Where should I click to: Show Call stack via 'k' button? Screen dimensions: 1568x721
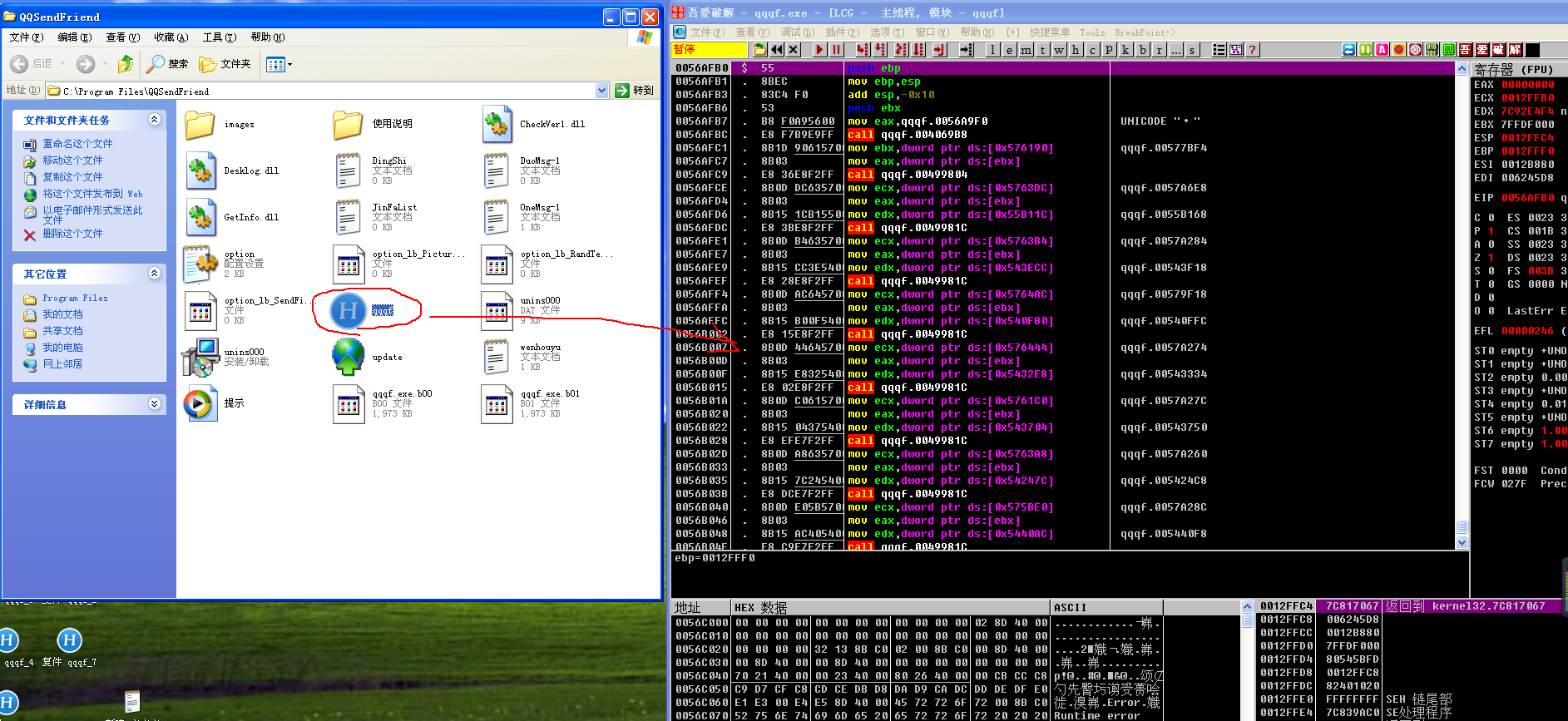[1125, 50]
